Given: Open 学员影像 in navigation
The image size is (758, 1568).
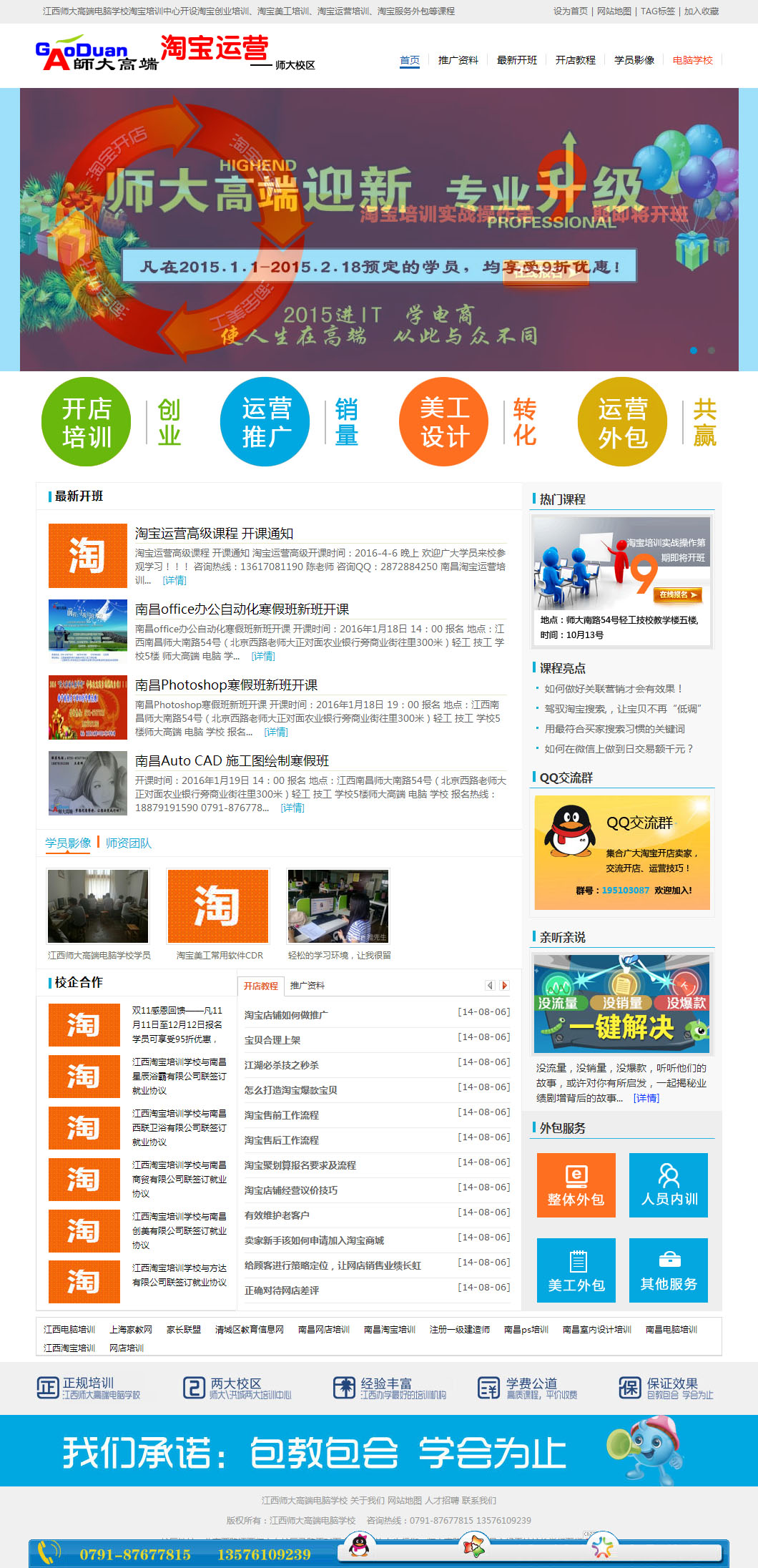Looking at the screenshot, I should coord(634,60).
